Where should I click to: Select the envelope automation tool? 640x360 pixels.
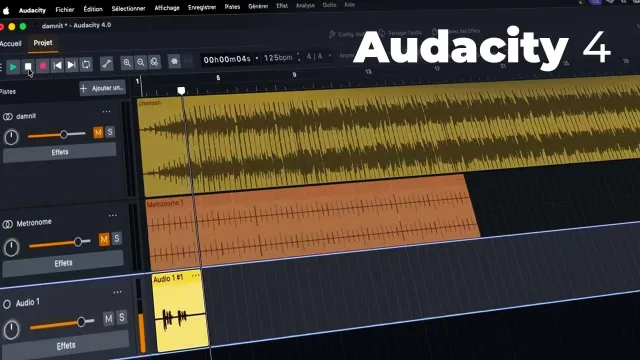click(107, 64)
